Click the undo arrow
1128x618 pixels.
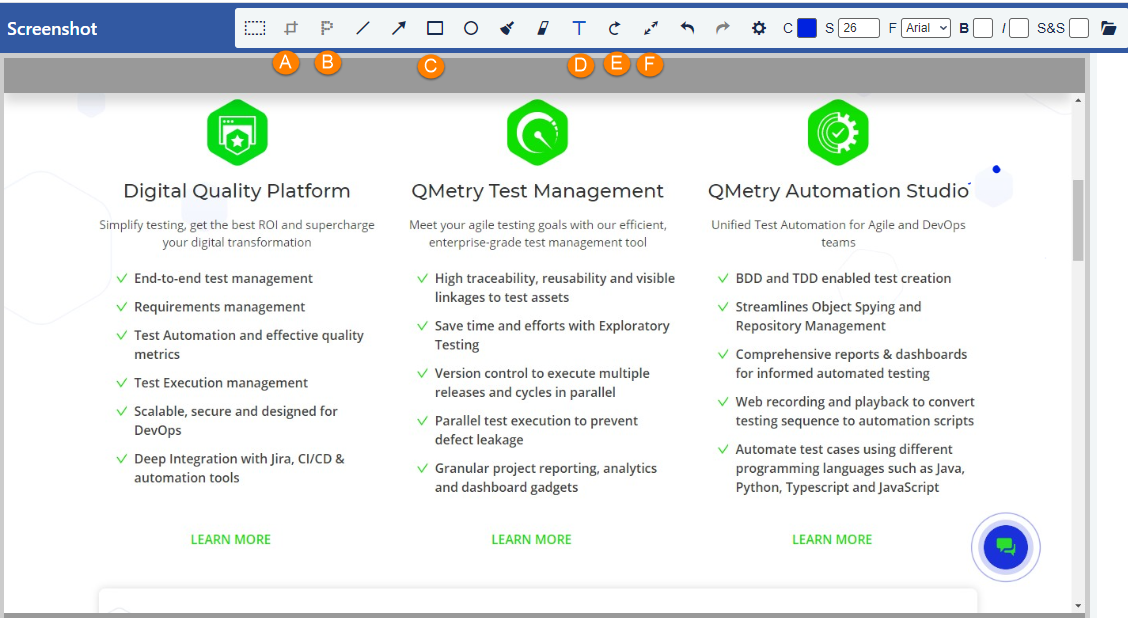[686, 27]
